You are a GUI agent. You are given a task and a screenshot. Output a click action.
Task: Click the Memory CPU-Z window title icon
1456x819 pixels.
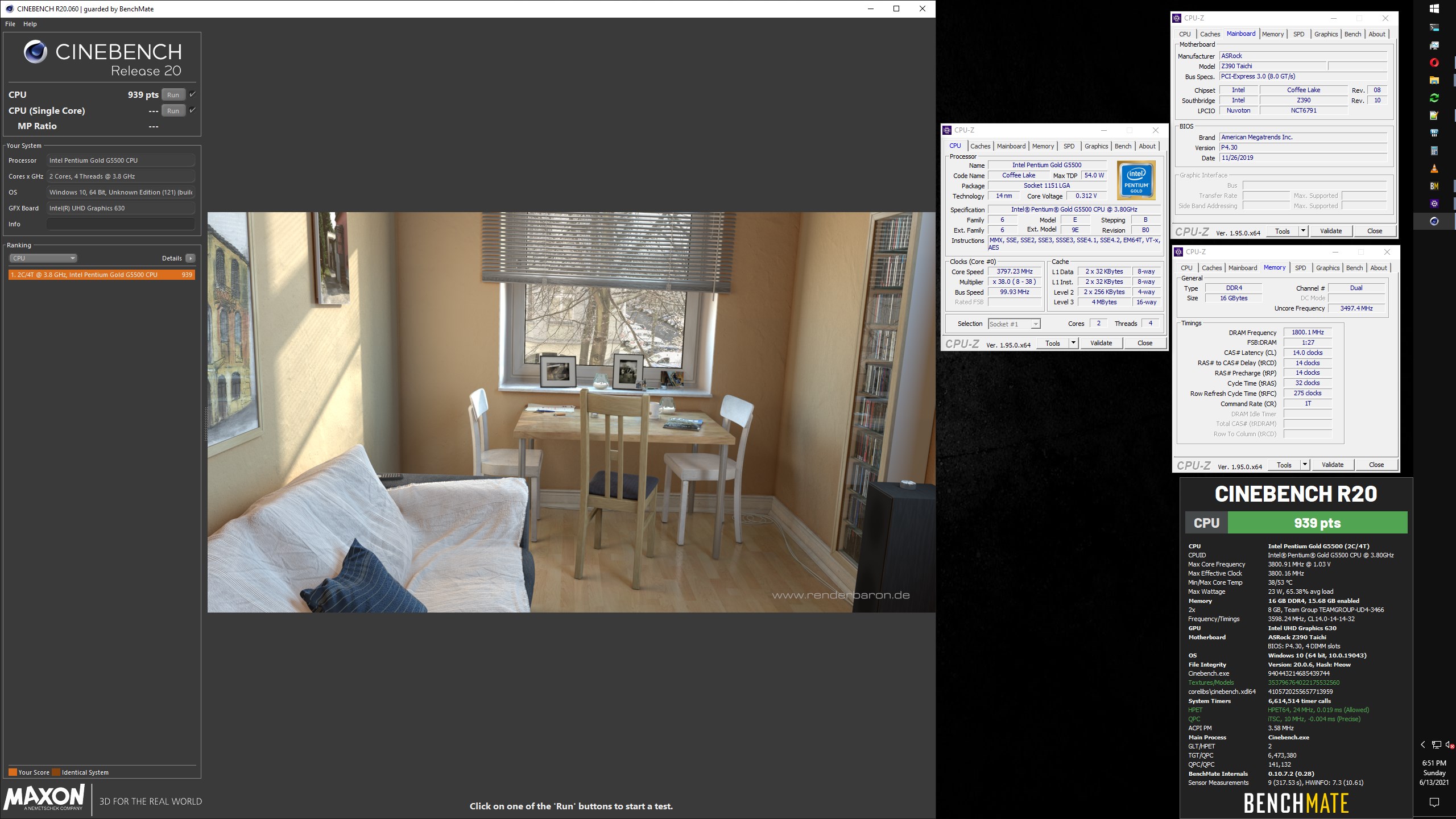click(1178, 252)
